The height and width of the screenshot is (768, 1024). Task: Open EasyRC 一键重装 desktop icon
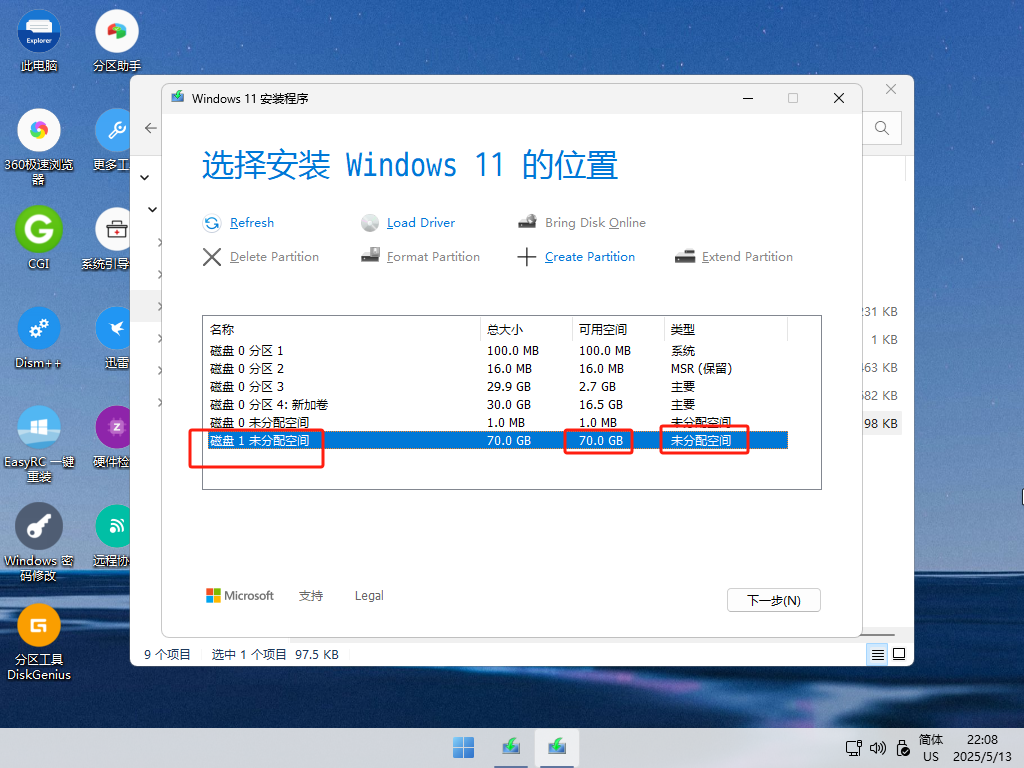39,444
